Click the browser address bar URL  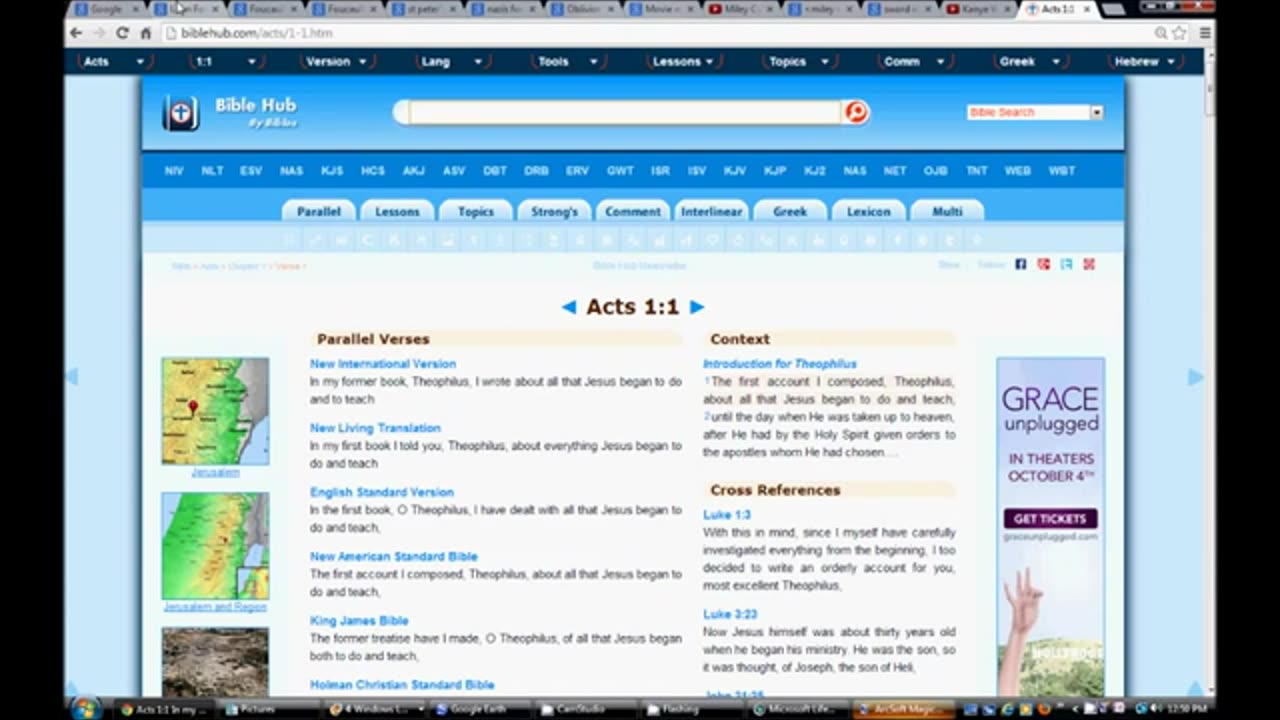pyautogui.click(x=257, y=33)
